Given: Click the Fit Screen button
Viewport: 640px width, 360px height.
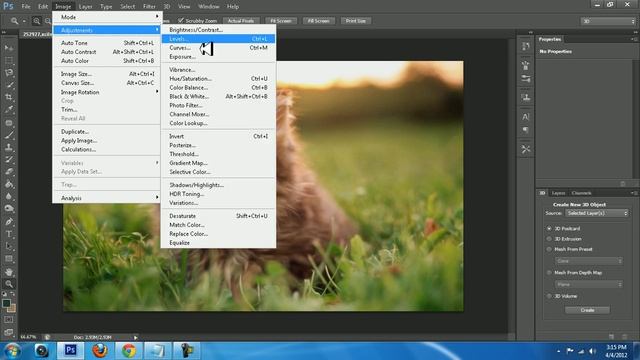Looking at the screenshot, I should (281, 21).
